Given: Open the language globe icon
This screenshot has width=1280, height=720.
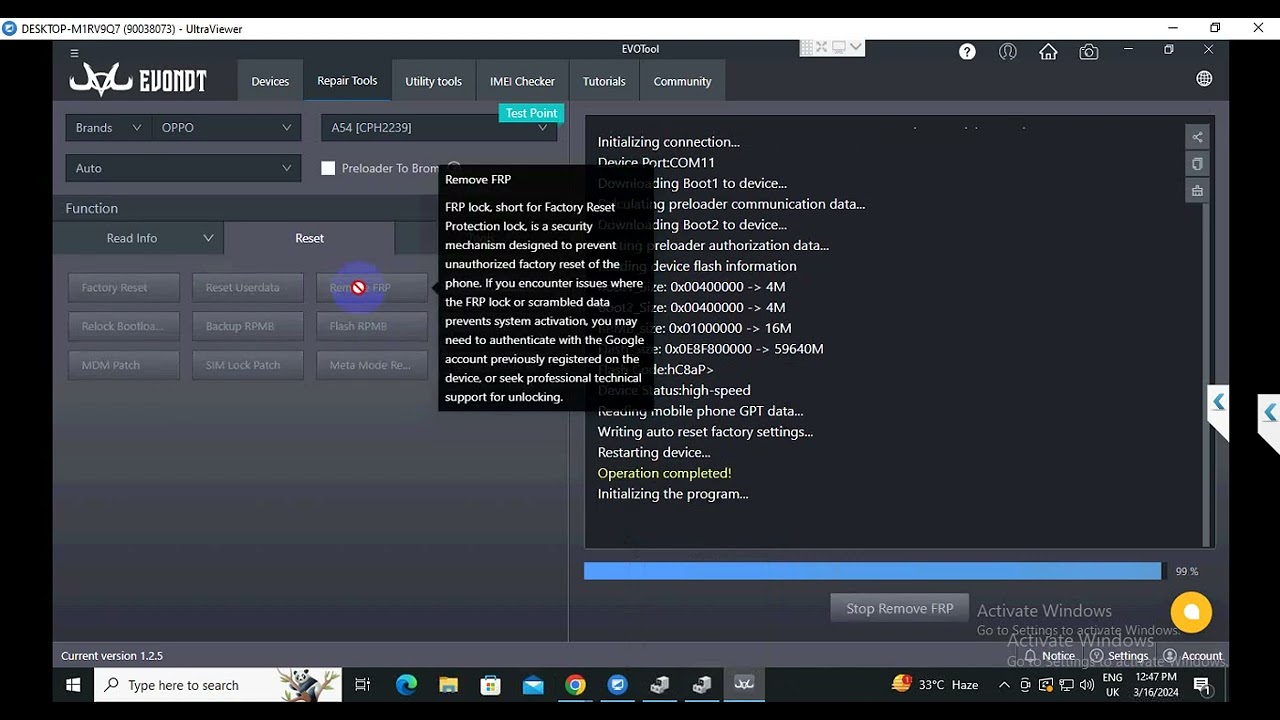Looking at the screenshot, I should (x=1204, y=79).
